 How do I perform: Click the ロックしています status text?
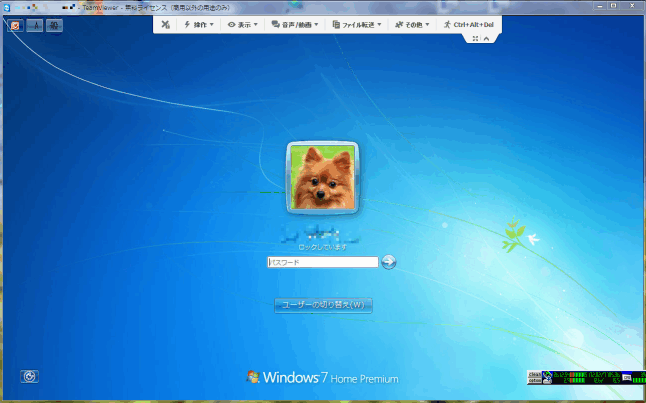[323, 247]
